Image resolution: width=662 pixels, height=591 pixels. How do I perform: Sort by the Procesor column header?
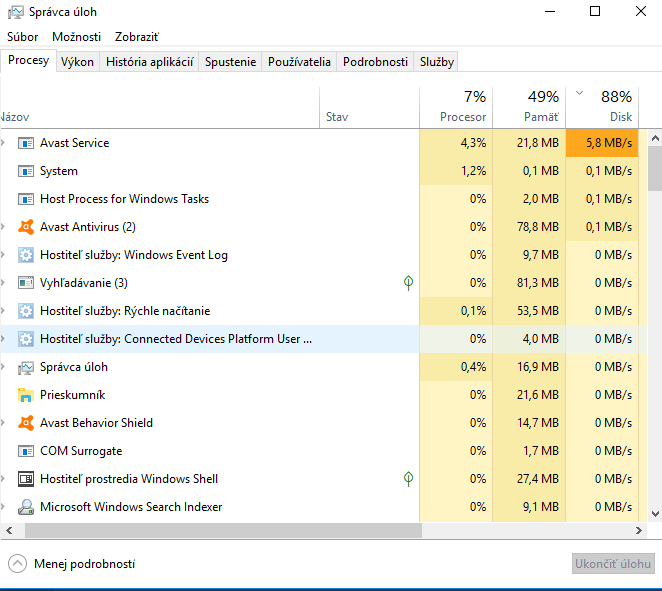click(x=456, y=107)
